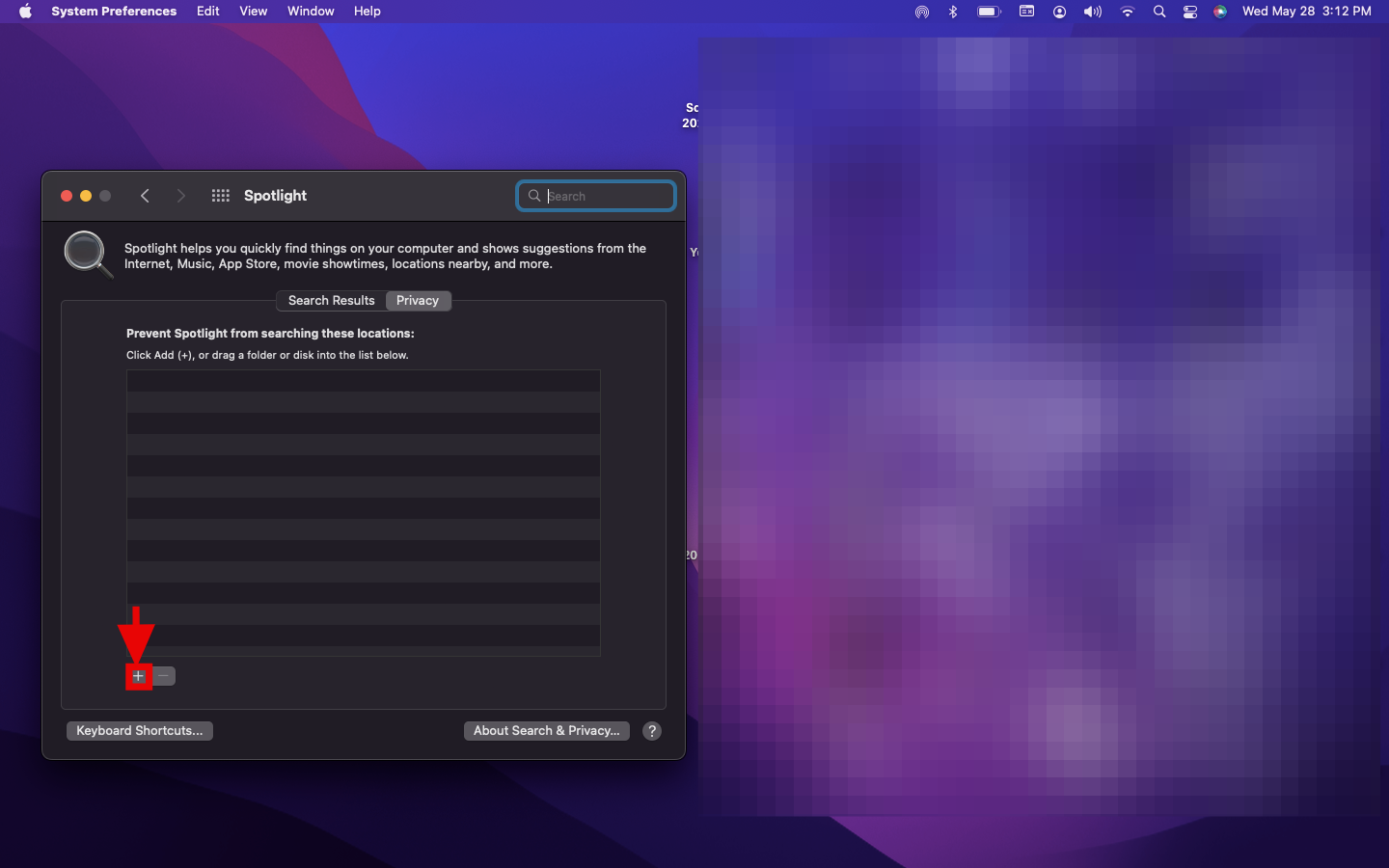Open Spotlight search from the menu bar
The image size is (1389, 868).
coord(1159,12)
